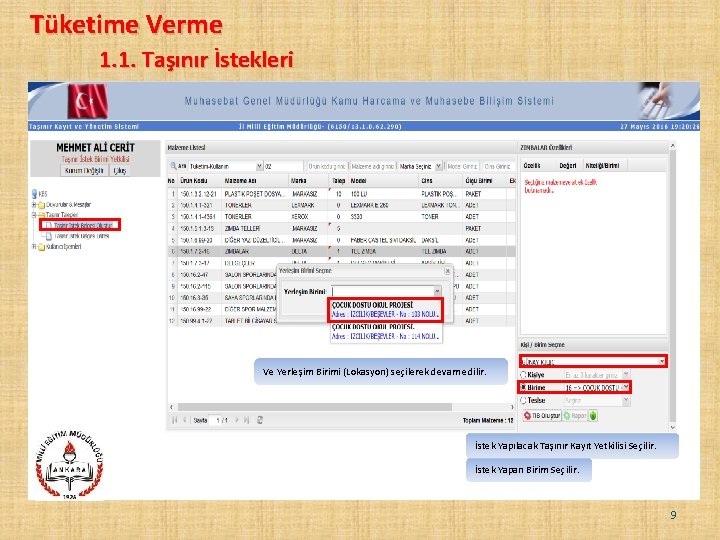Select the TONERLER row with LEXMARK brand
Image resolution: width=720 pixels, height=540 pixels.
point(341,205)
